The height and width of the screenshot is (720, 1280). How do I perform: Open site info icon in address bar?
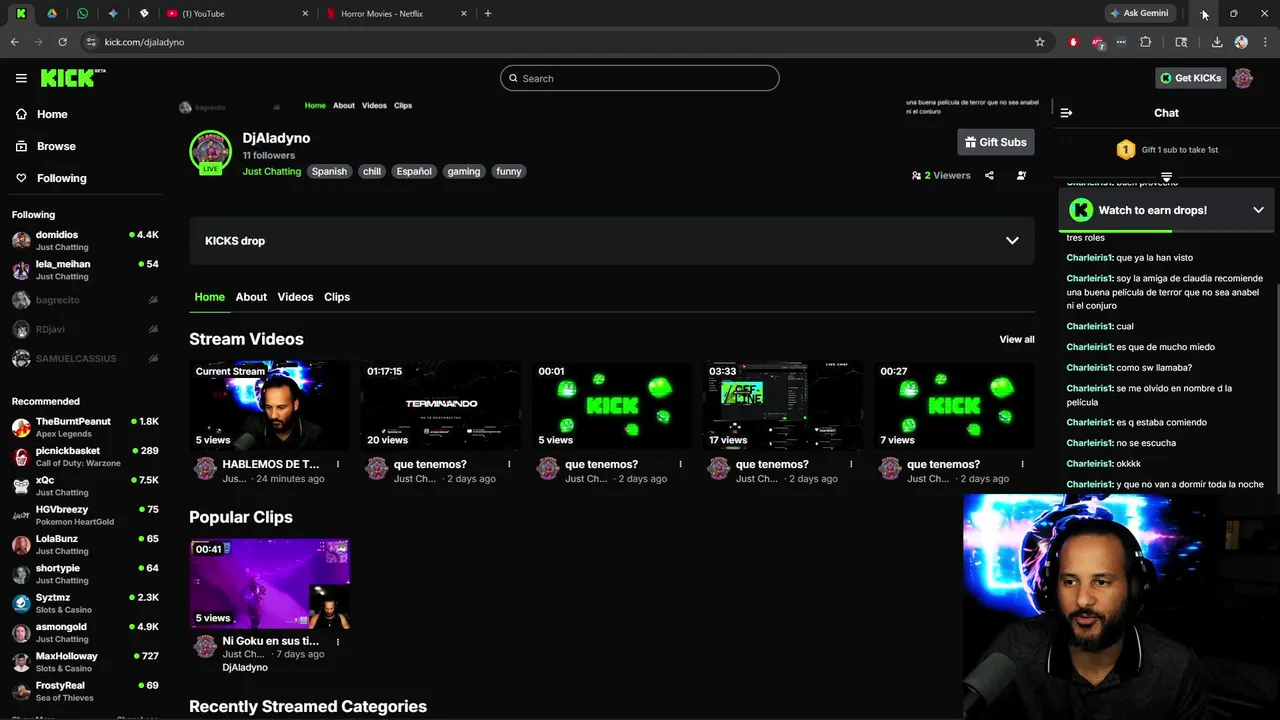click(x=91, y=42)
